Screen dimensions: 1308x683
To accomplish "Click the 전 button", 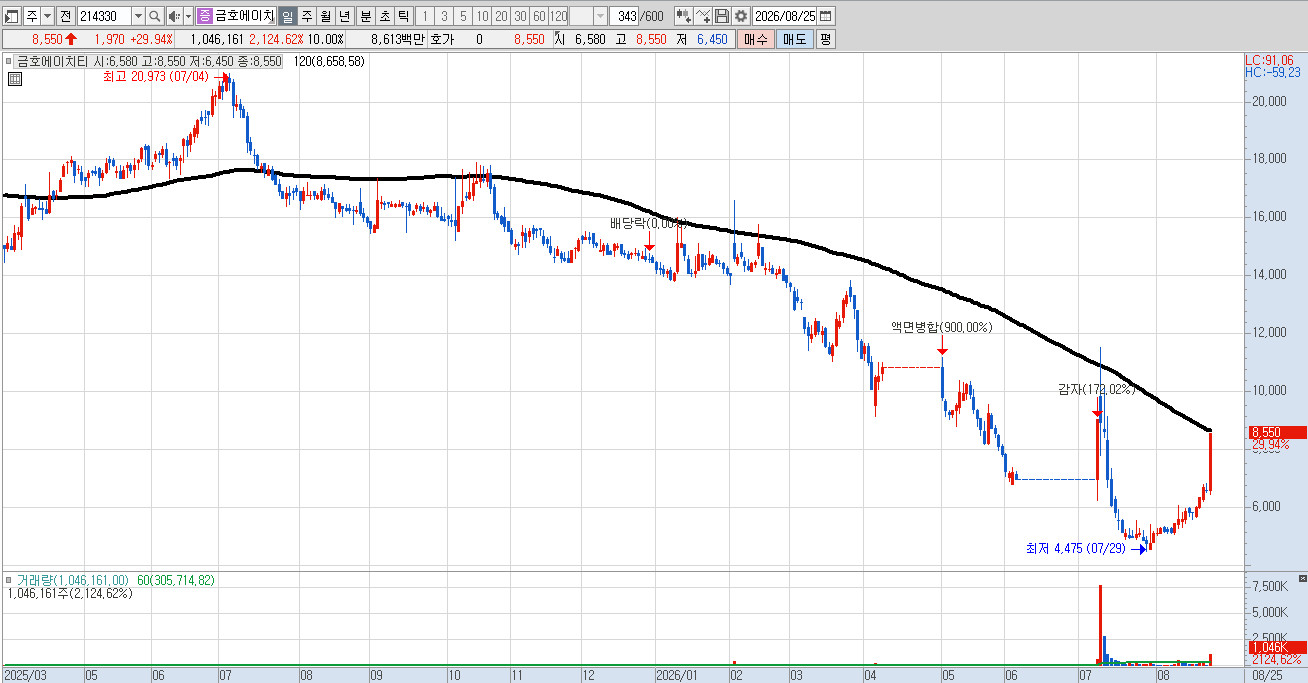I will 65,16.
